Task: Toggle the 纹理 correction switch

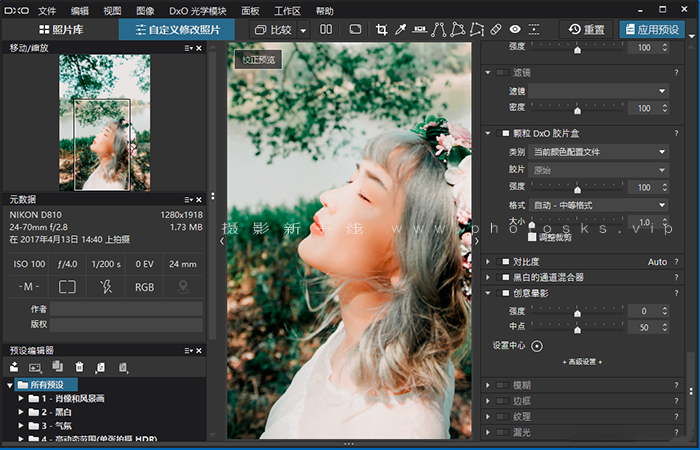Action: click(503, 417)
